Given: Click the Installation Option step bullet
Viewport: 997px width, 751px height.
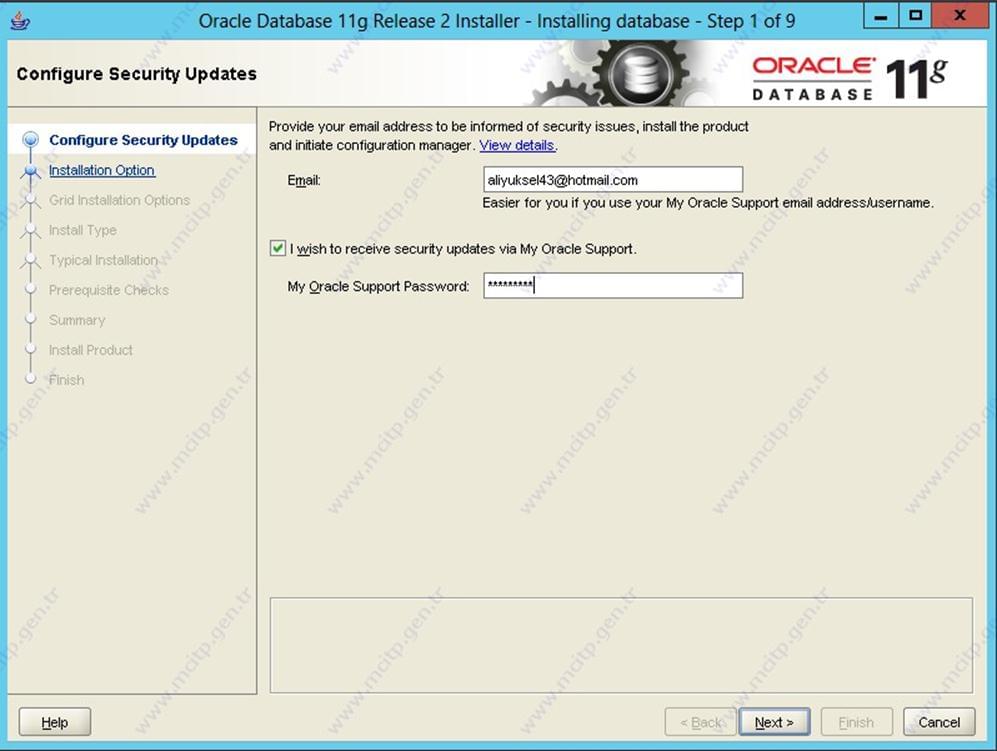Looking at the screenshot, I should coord(30,170).
